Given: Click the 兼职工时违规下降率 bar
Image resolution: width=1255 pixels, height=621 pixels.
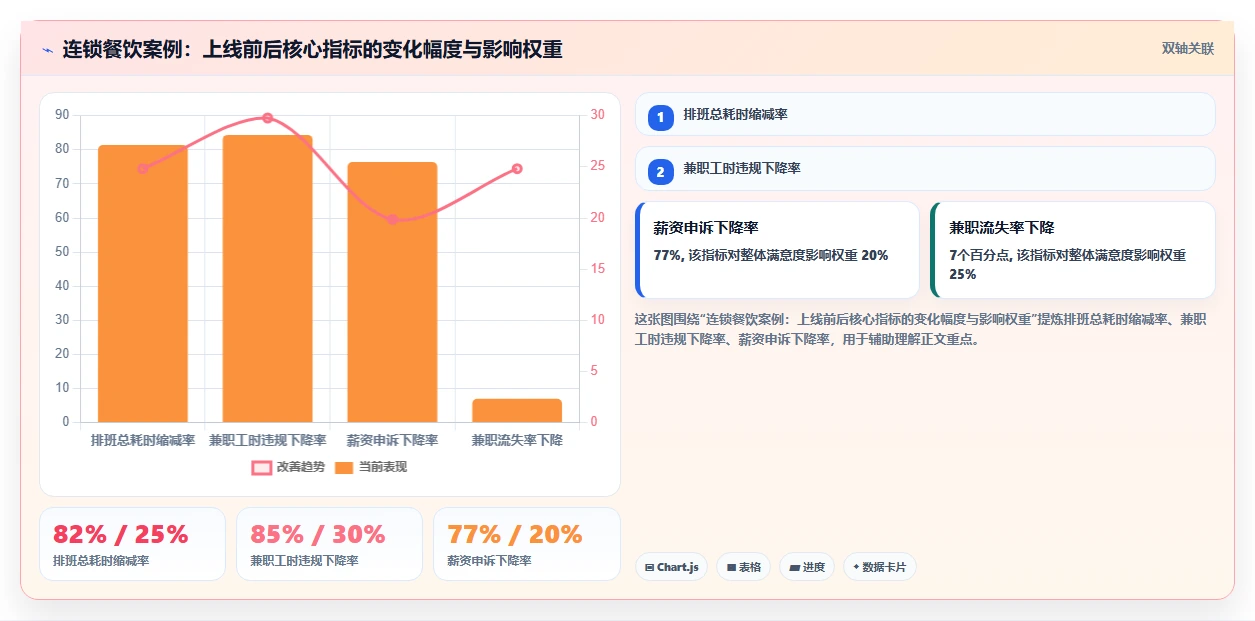Looking at the screenshot, I should tap(267, 278).
